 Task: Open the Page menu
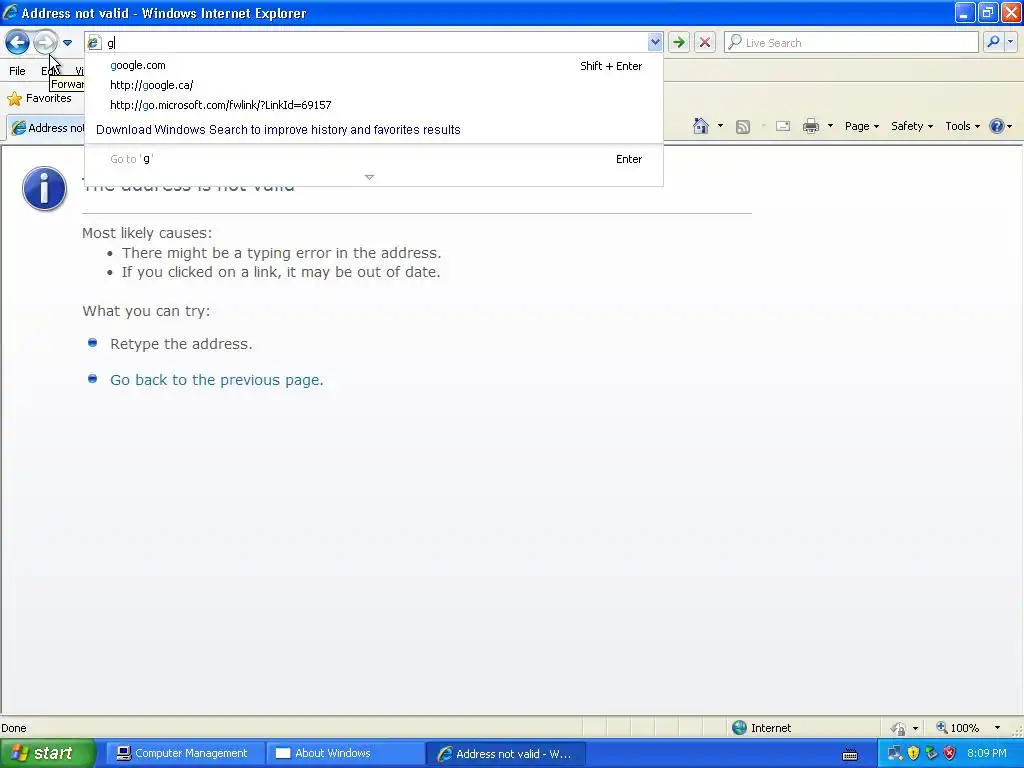coord(861,126)
